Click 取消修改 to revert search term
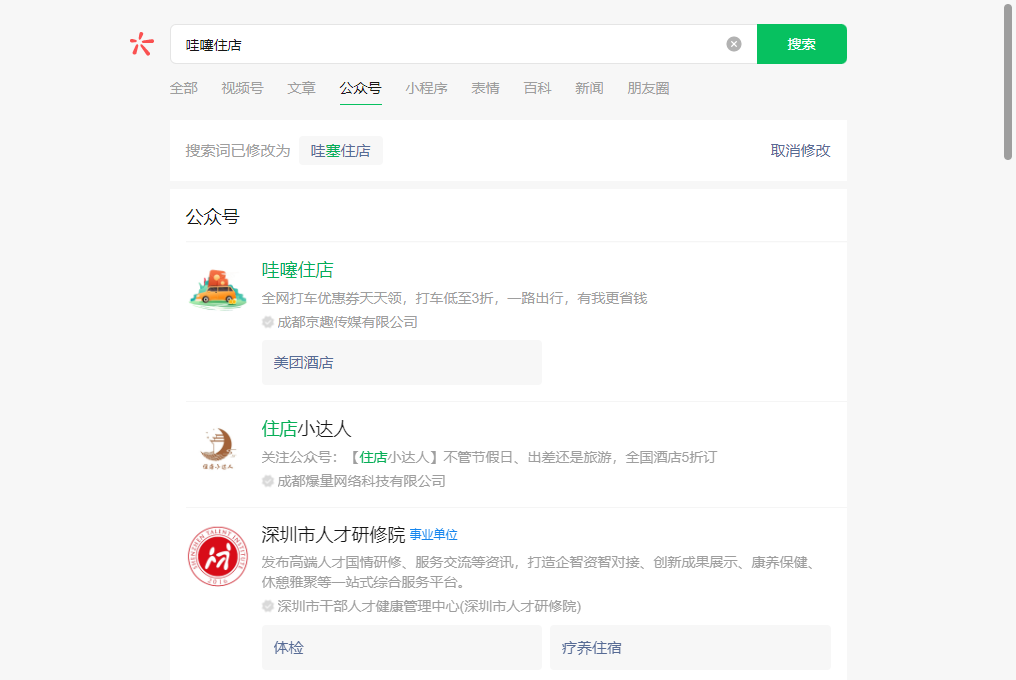Screen dimensions: 1016x680 point(800,150)
